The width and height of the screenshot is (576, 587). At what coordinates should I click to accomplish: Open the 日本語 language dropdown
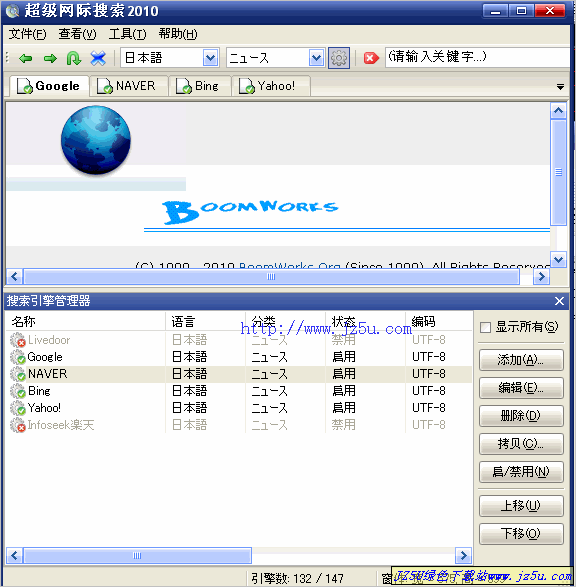point(211,58)
